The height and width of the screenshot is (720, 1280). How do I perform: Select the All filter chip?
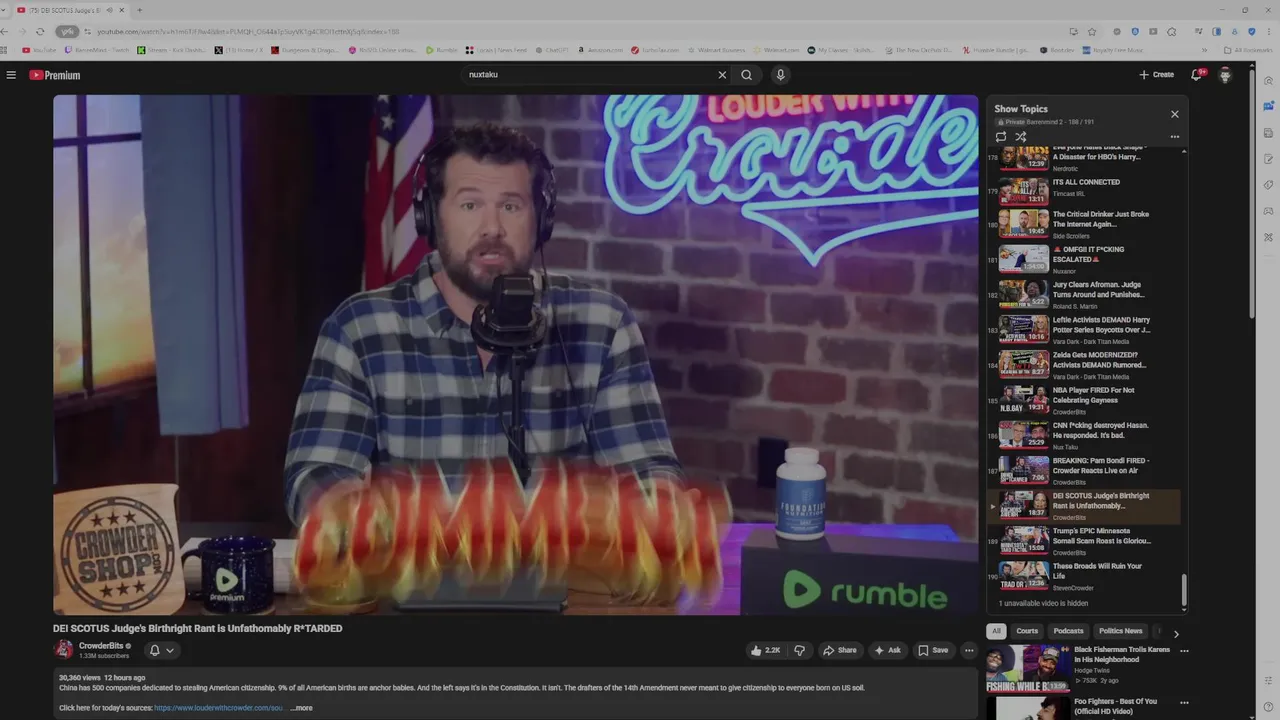click(996, 631)
